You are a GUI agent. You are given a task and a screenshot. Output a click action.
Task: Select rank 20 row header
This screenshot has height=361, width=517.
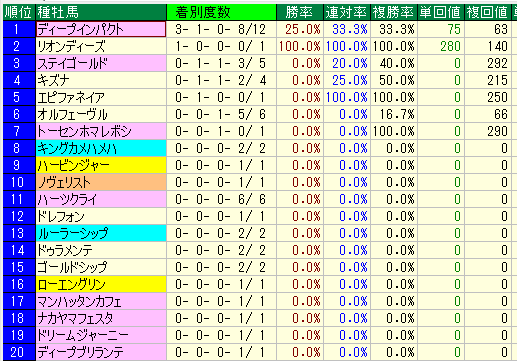tap(19, 352)
